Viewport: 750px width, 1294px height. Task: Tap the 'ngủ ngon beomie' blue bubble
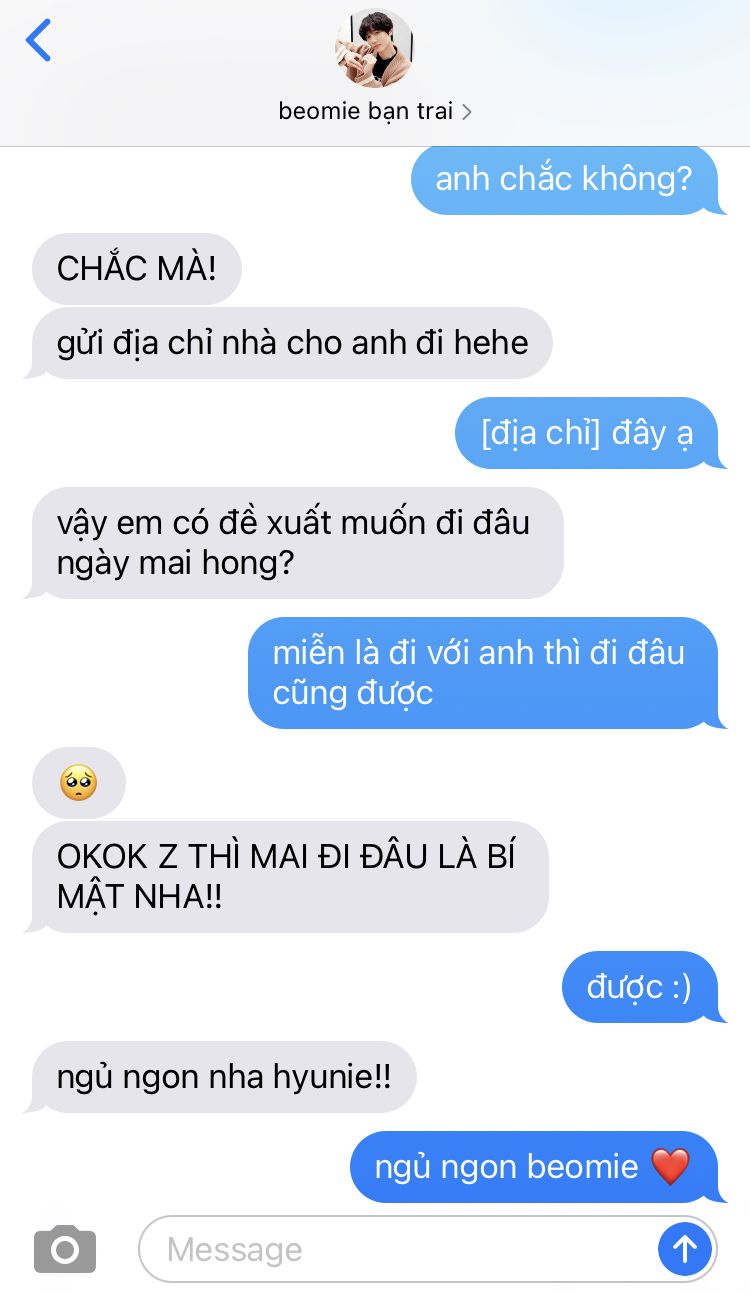(x=534, y=1167)
